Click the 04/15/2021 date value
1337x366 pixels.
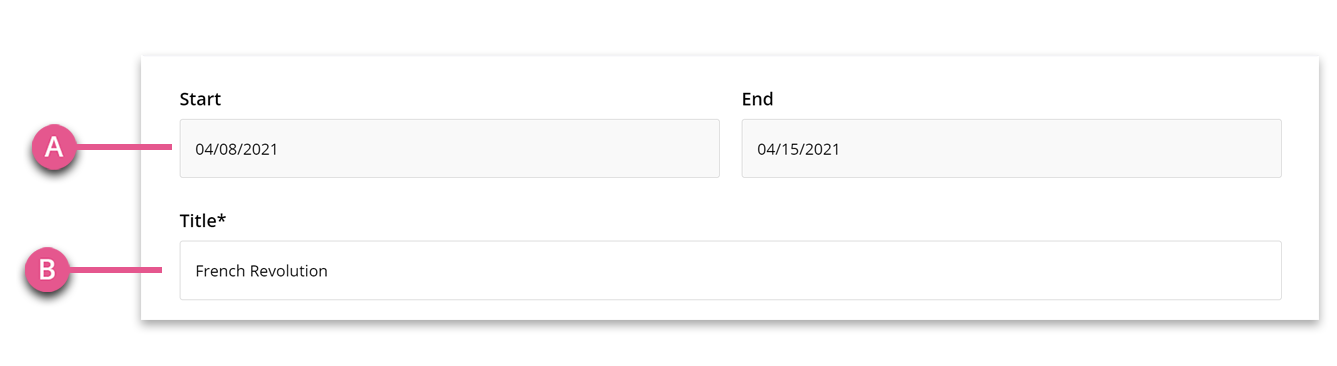pyautogui.click(x=798, y=150)
